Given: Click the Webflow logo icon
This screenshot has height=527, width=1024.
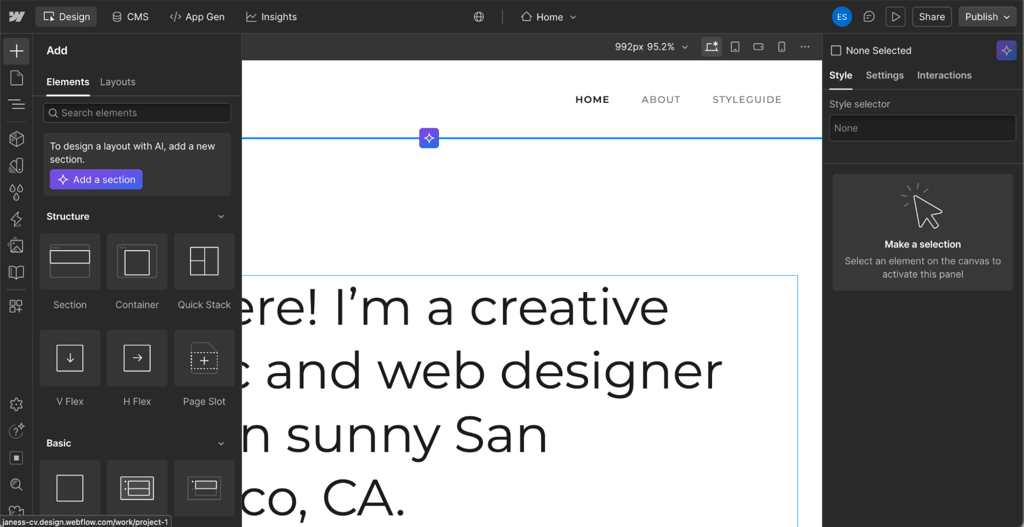Looking at the screenshot, I should pos(17,17).
